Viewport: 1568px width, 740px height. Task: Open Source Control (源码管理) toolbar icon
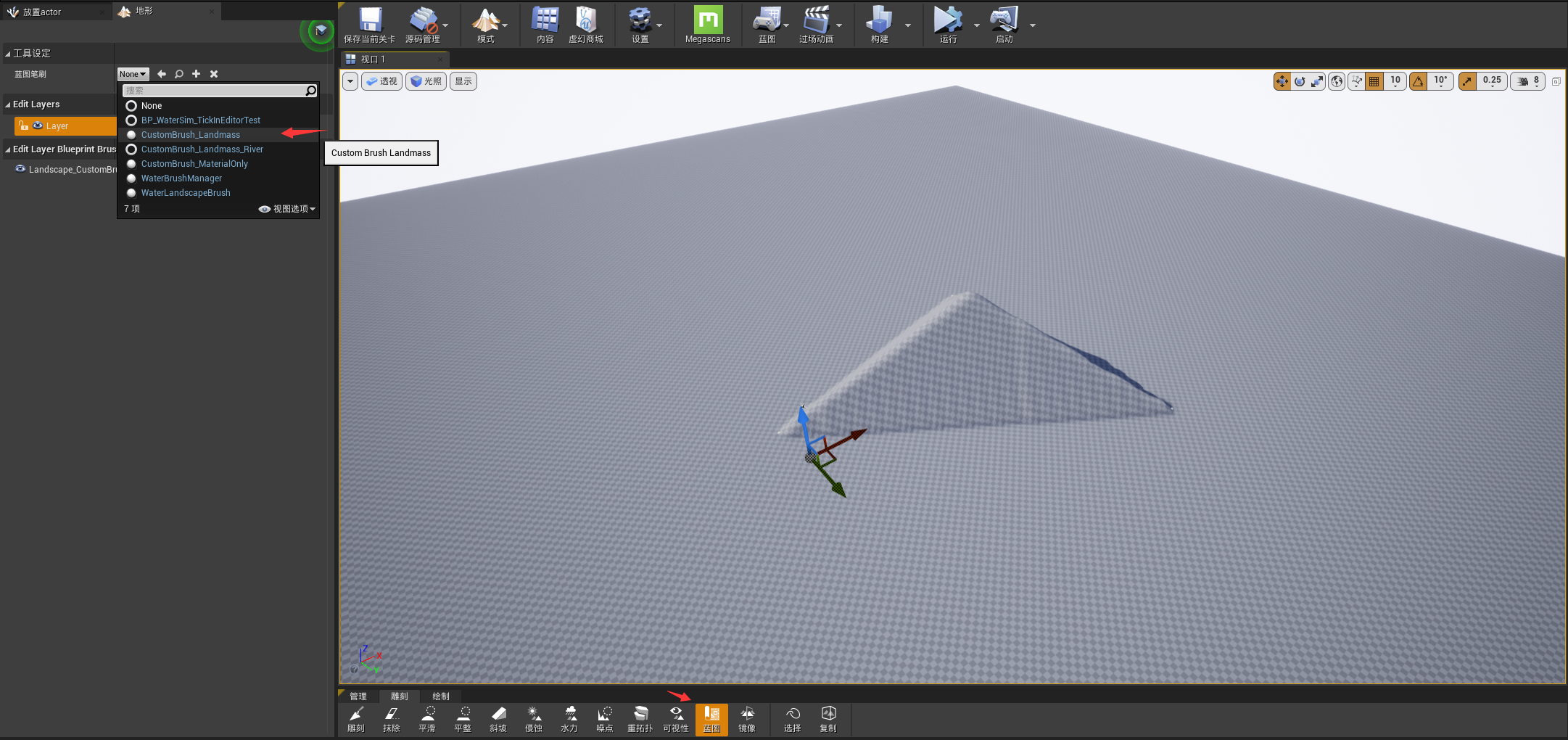pyautogui.click(x=423, y=25)
